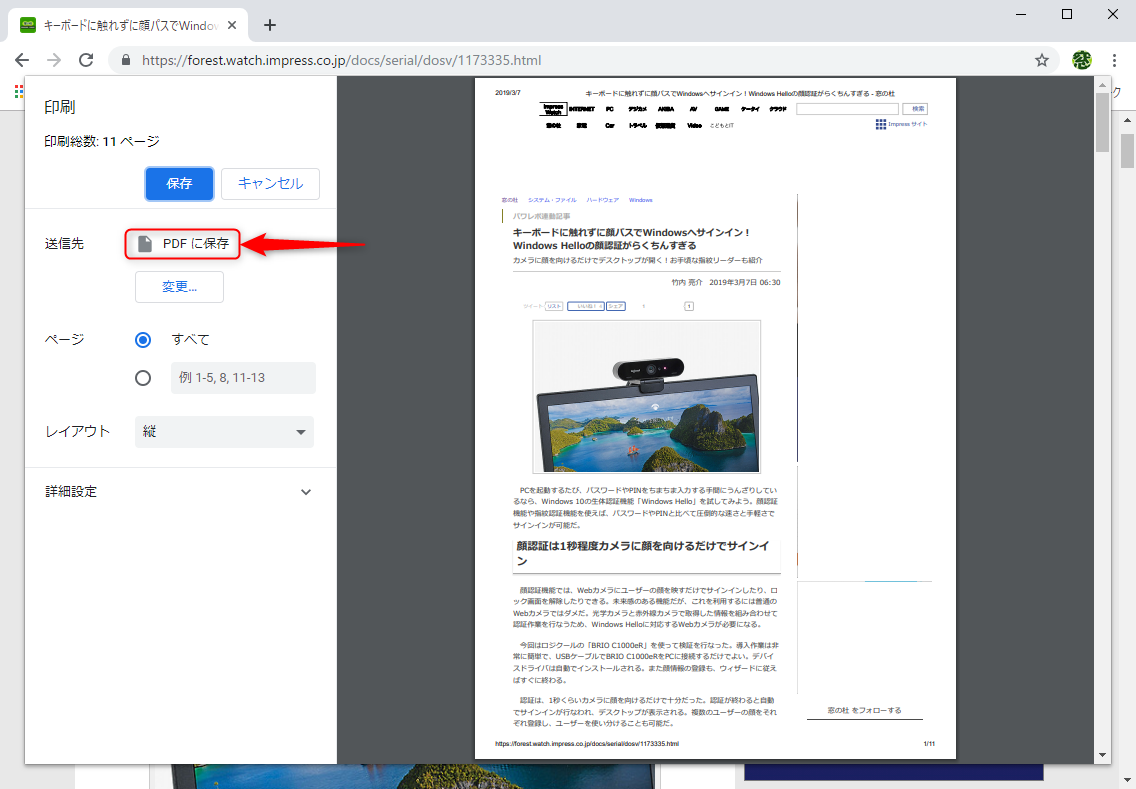The height and width of the screenshot is (789, 1136).
Task: Open the レイアウト dropdown showing 縦
Action: coord(224,431)
